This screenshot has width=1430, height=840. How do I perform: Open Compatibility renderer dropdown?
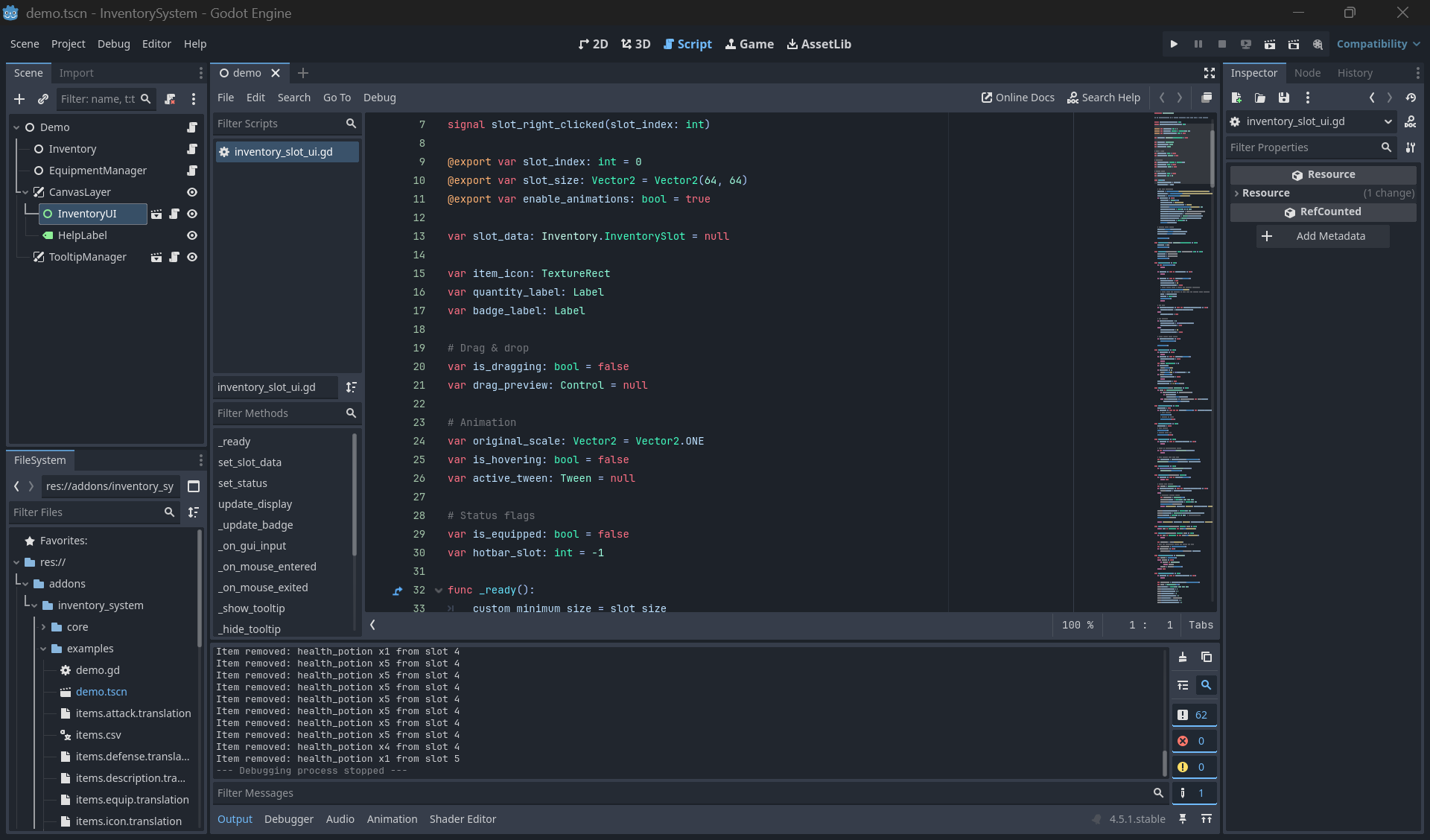pos(1378,44)
